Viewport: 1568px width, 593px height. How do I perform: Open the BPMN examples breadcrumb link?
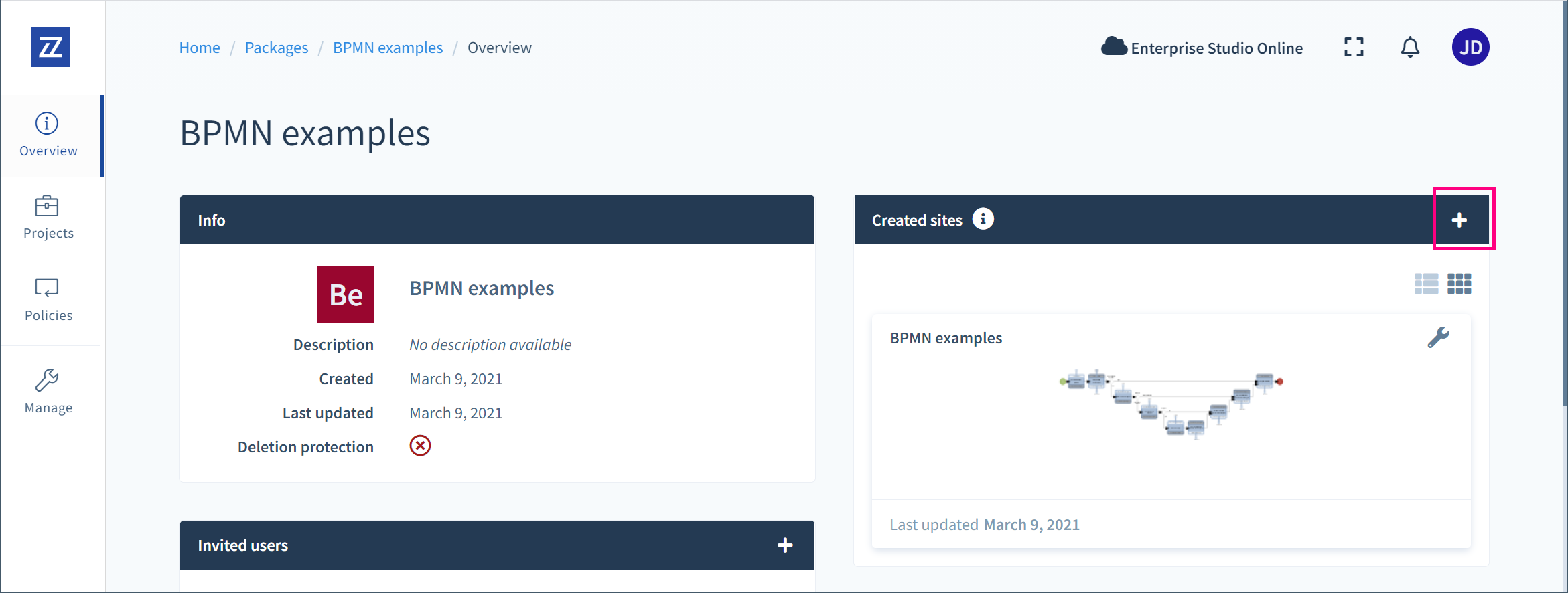click(388, 48)
